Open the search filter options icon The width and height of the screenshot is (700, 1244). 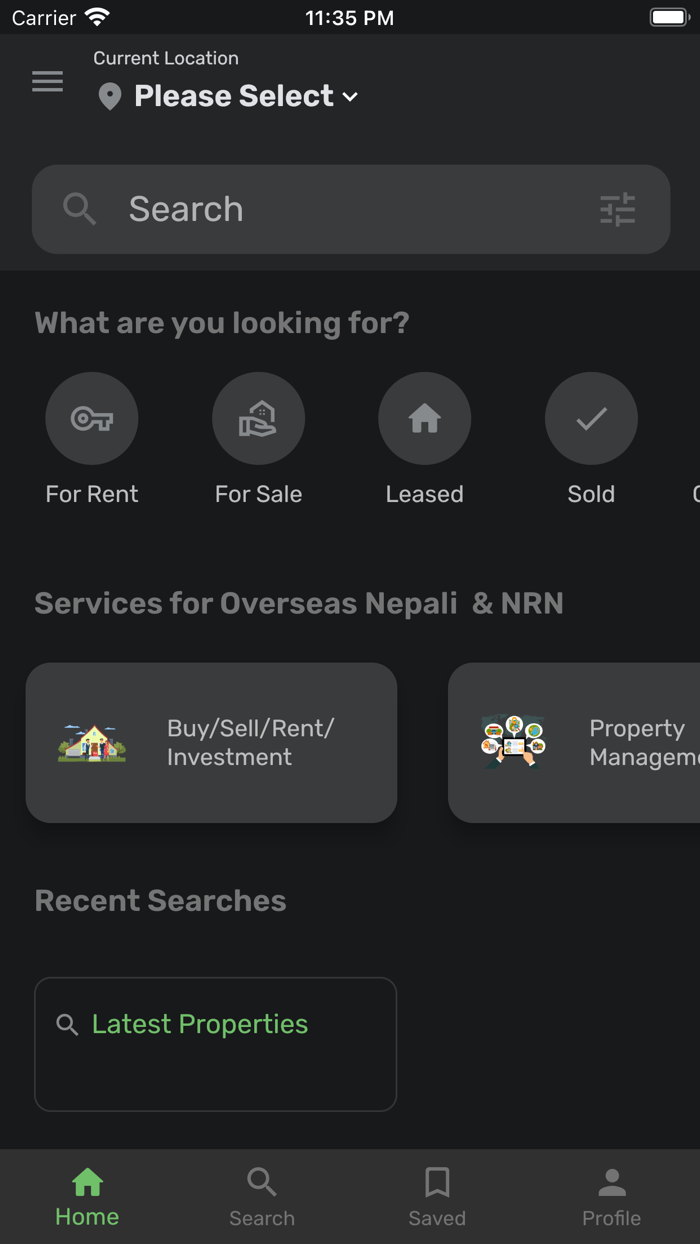click(619, 209)
